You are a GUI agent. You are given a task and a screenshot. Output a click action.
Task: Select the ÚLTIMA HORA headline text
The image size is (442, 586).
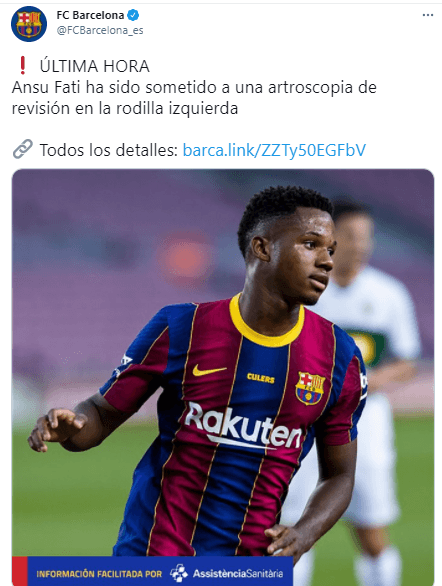click(95, 67)
